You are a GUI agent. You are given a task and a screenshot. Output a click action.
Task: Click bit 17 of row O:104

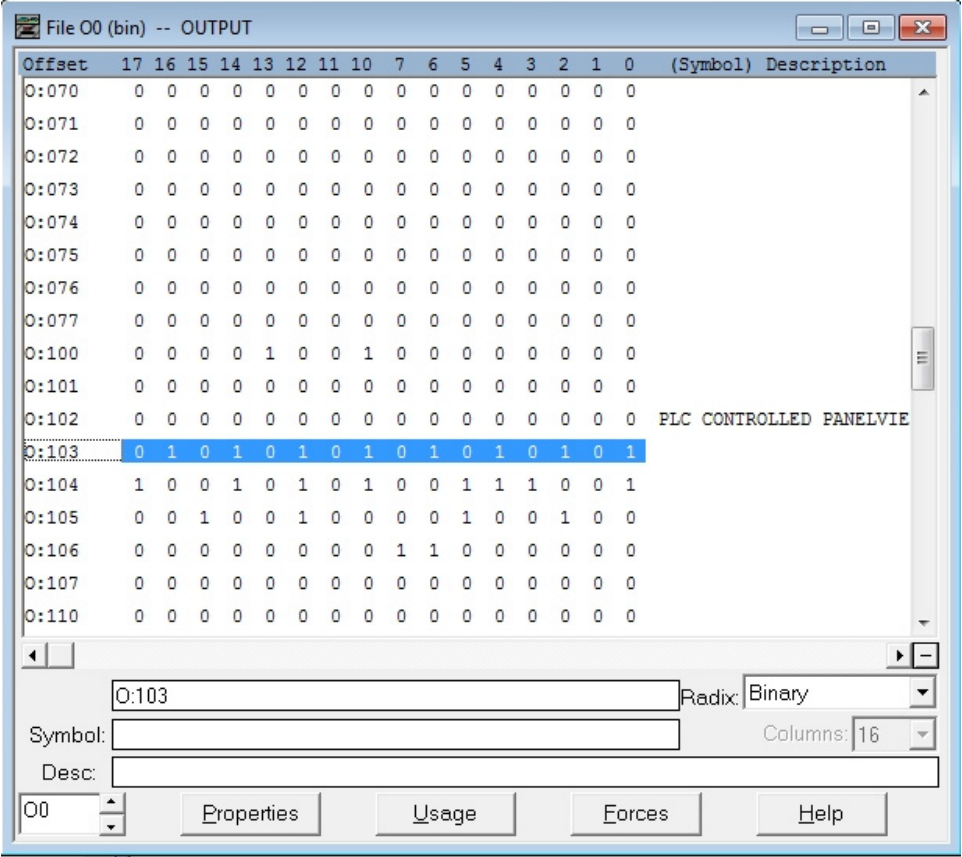point(139,485)
